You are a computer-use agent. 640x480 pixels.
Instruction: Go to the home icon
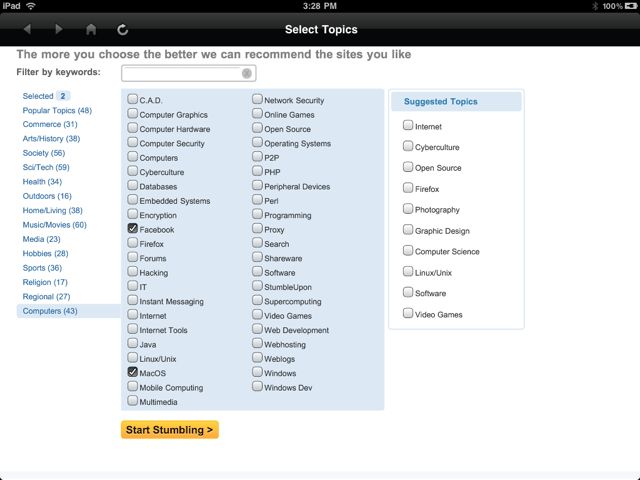click(x=91, y=29)
